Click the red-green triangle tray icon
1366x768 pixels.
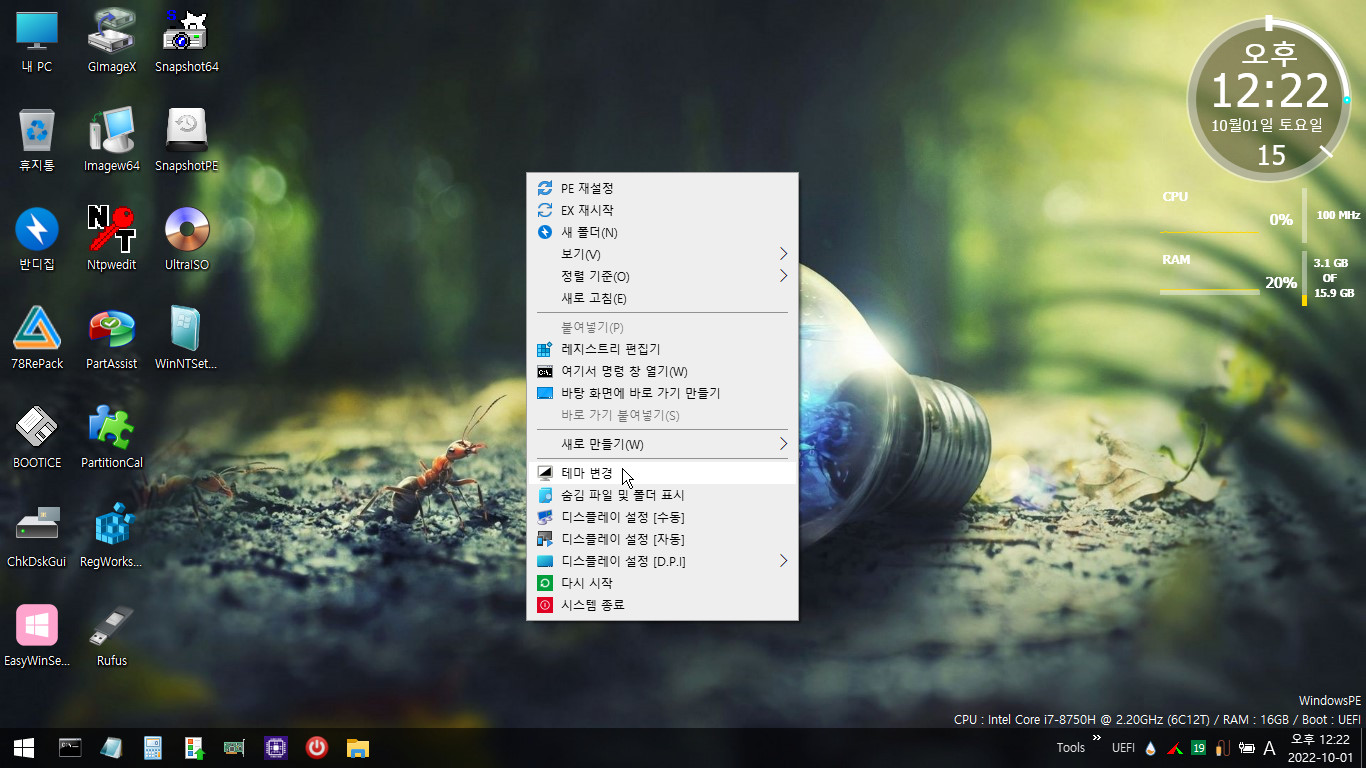tap(1175, 748)
